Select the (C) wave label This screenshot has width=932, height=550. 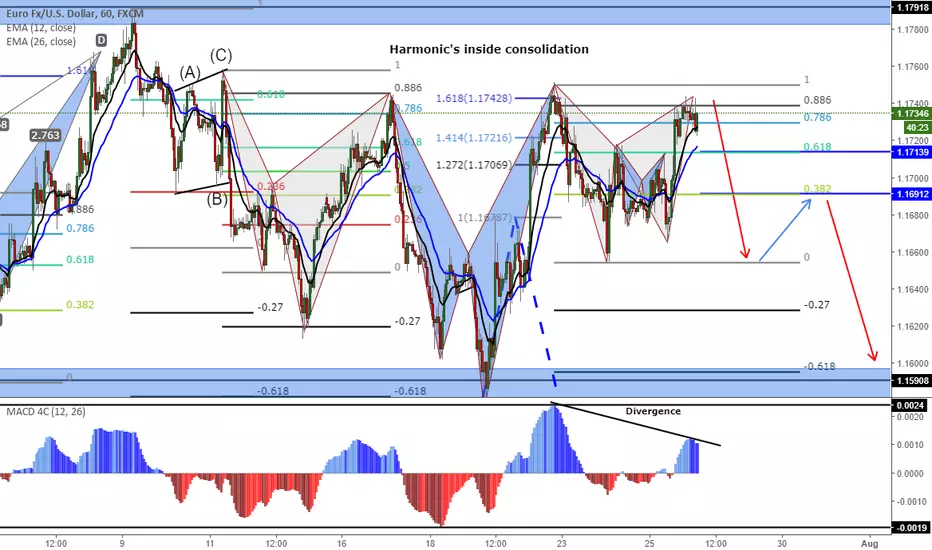point(221,56)
